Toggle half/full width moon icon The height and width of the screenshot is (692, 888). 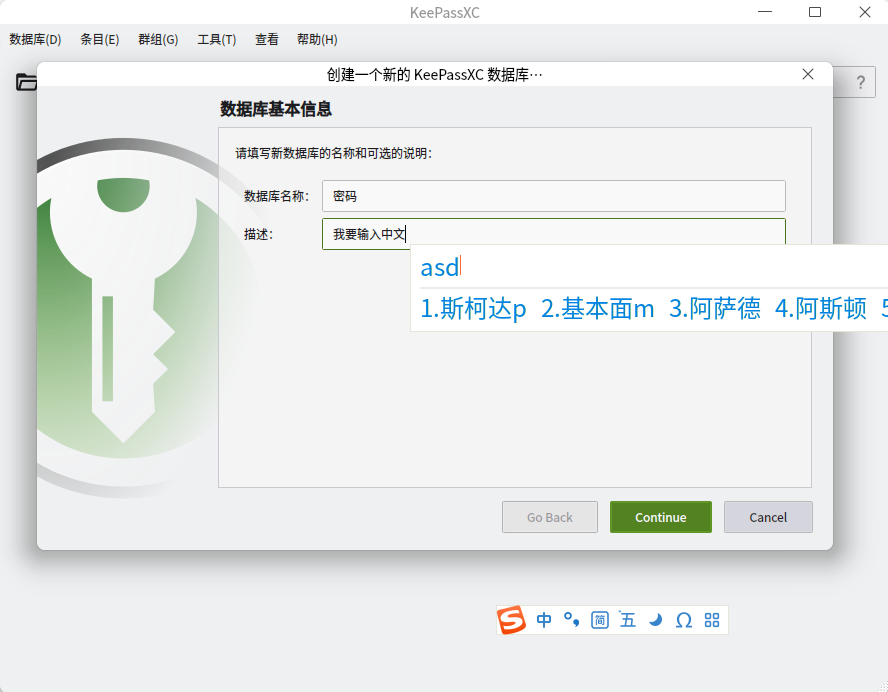(655, 621)
